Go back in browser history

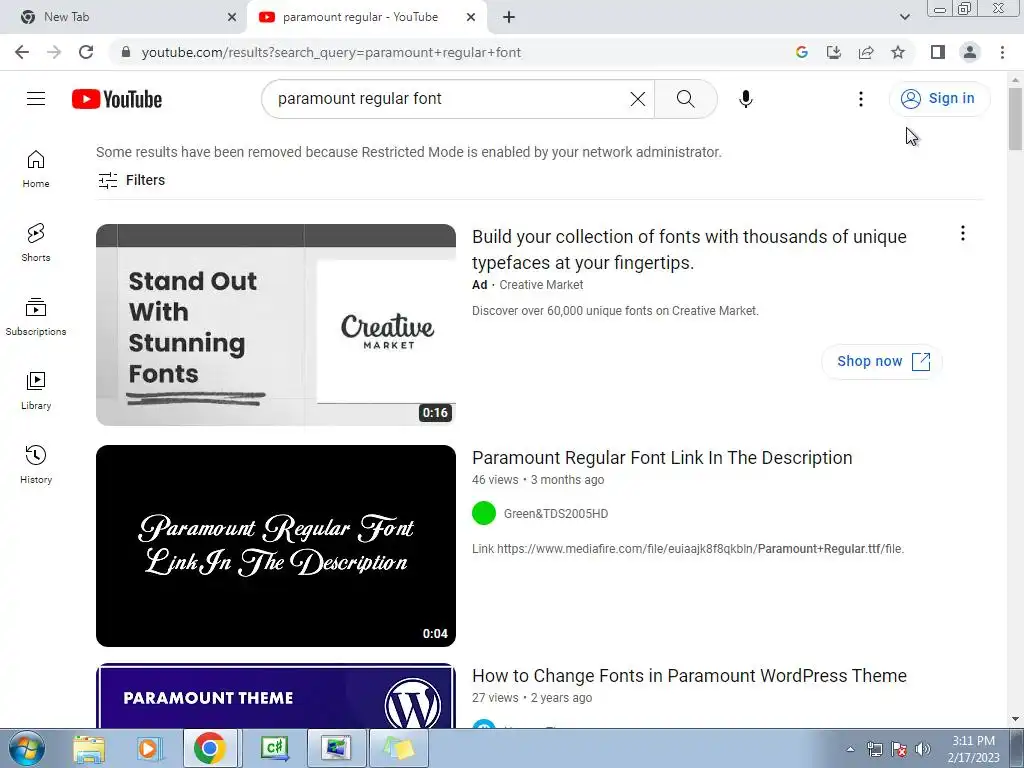22,52
